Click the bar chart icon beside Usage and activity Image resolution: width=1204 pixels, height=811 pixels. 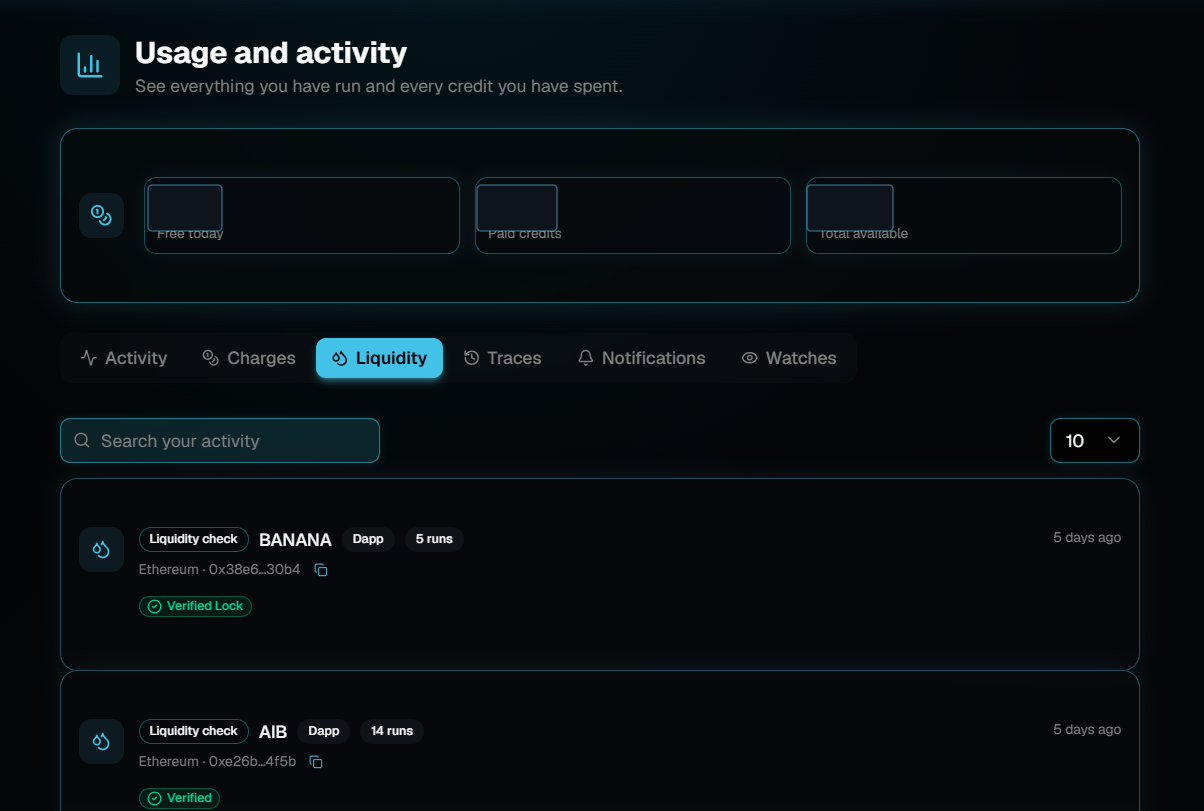click(90, 65)
